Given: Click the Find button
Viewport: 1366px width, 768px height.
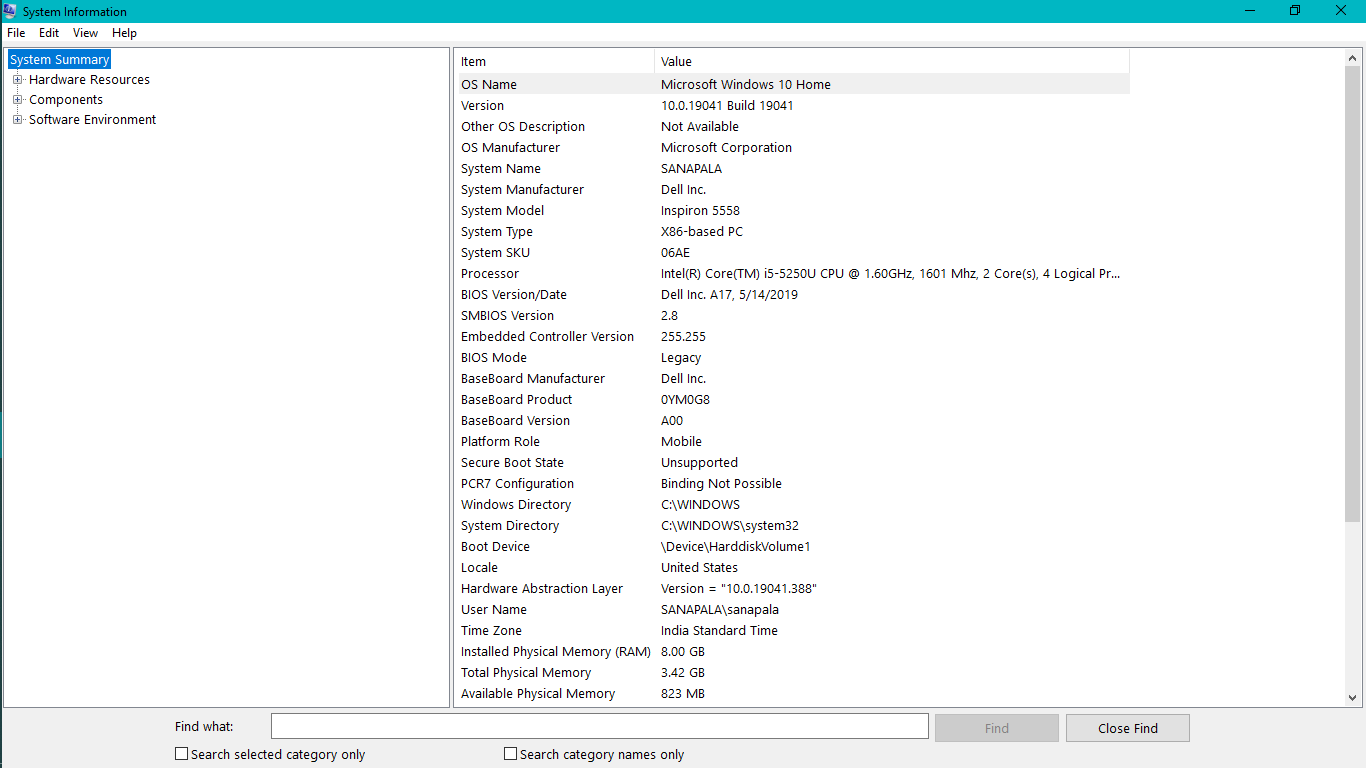Looking at the screenshot, I should 997,728.
